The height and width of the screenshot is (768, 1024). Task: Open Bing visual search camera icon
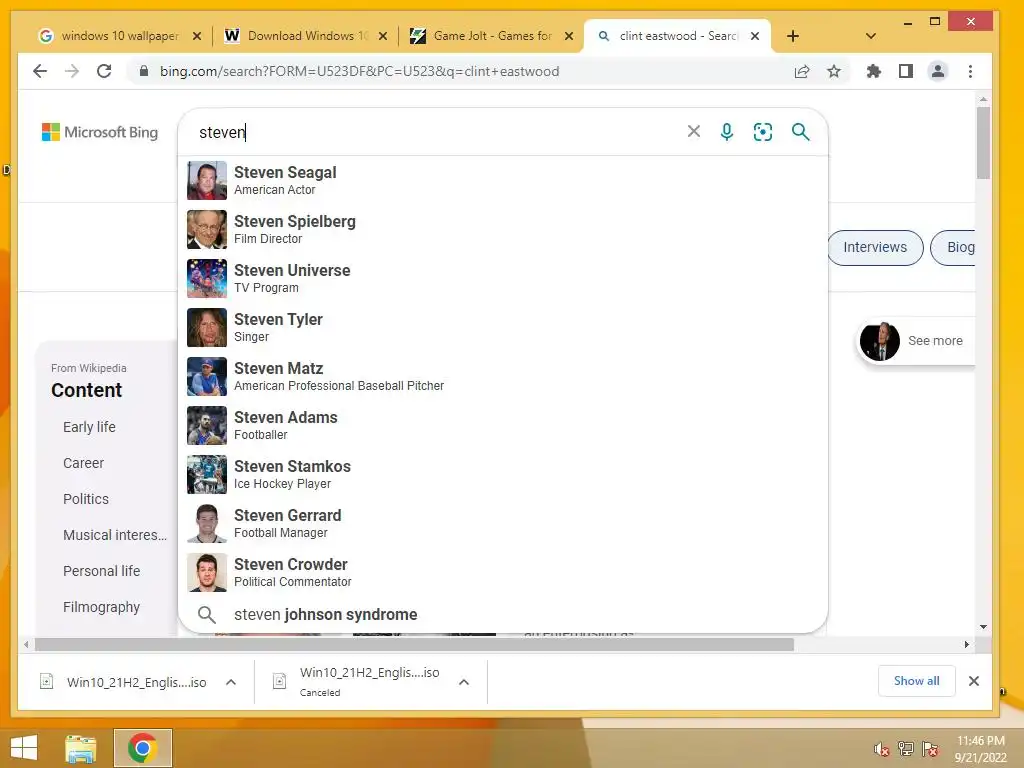(x=763, y=132)
